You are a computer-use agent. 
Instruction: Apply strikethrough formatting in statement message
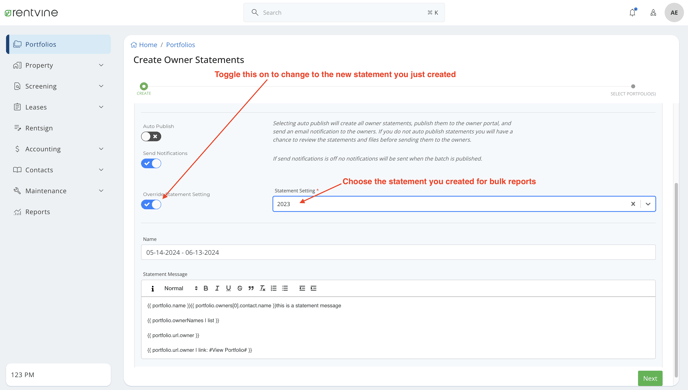click(240, 288)
